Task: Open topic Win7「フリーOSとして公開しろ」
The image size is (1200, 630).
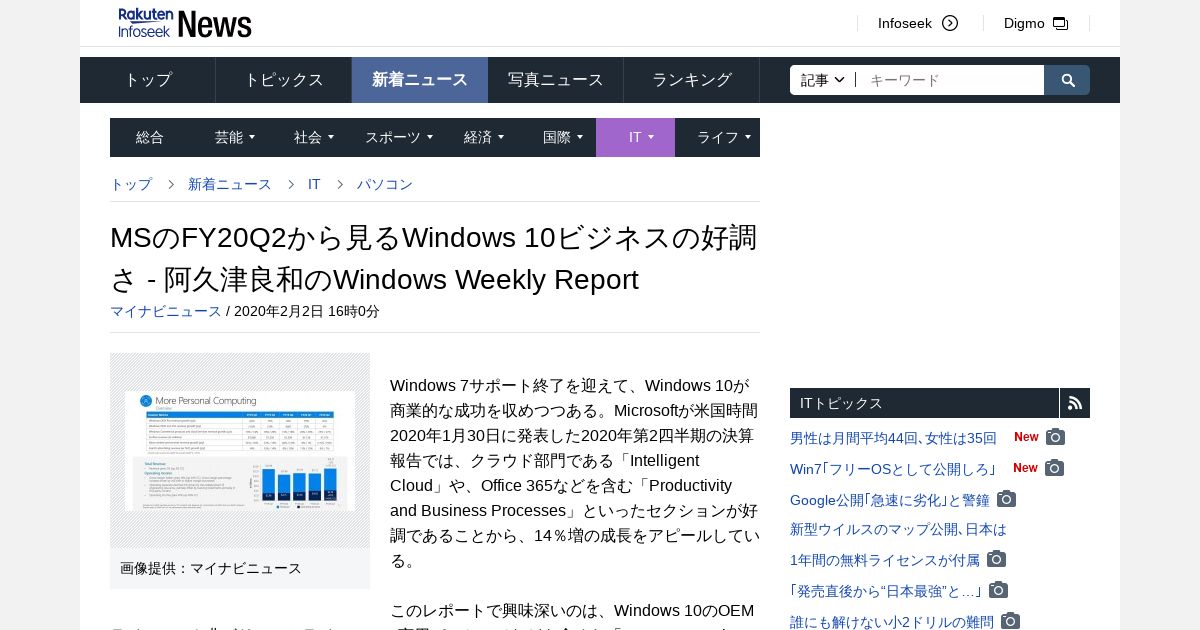Action: tap(893, 469)
